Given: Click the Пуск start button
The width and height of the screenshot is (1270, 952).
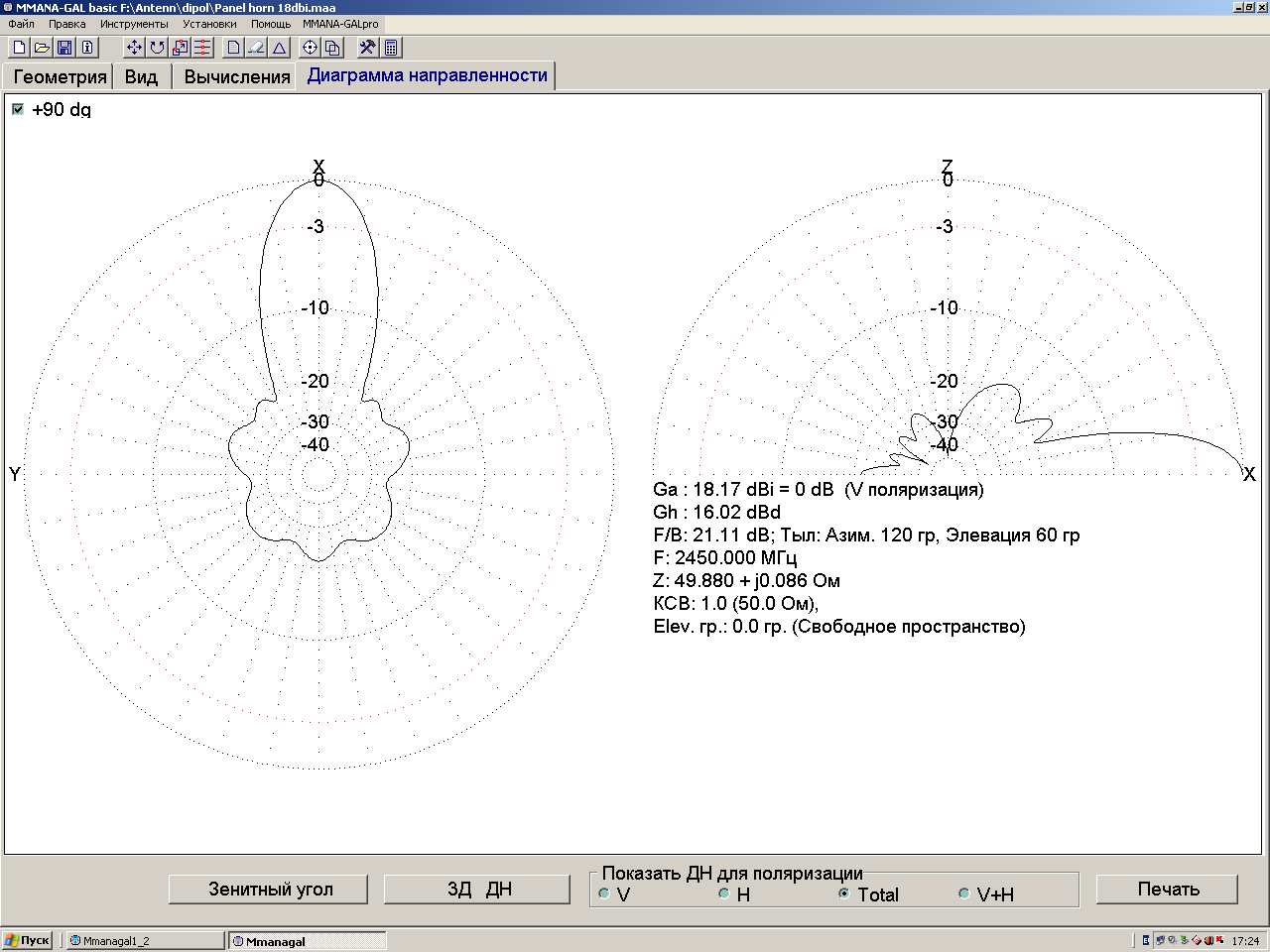Looking at the screenshot, I should (28, 940).
